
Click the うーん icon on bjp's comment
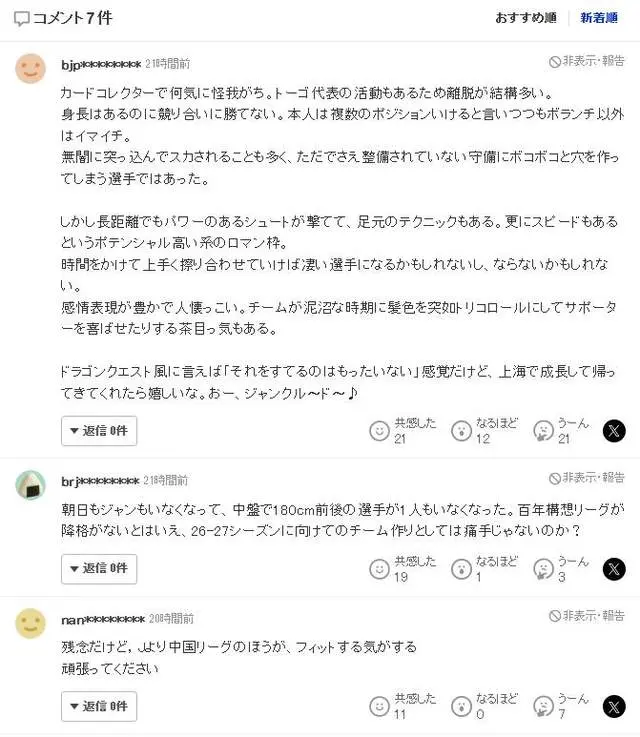(543, 431)
